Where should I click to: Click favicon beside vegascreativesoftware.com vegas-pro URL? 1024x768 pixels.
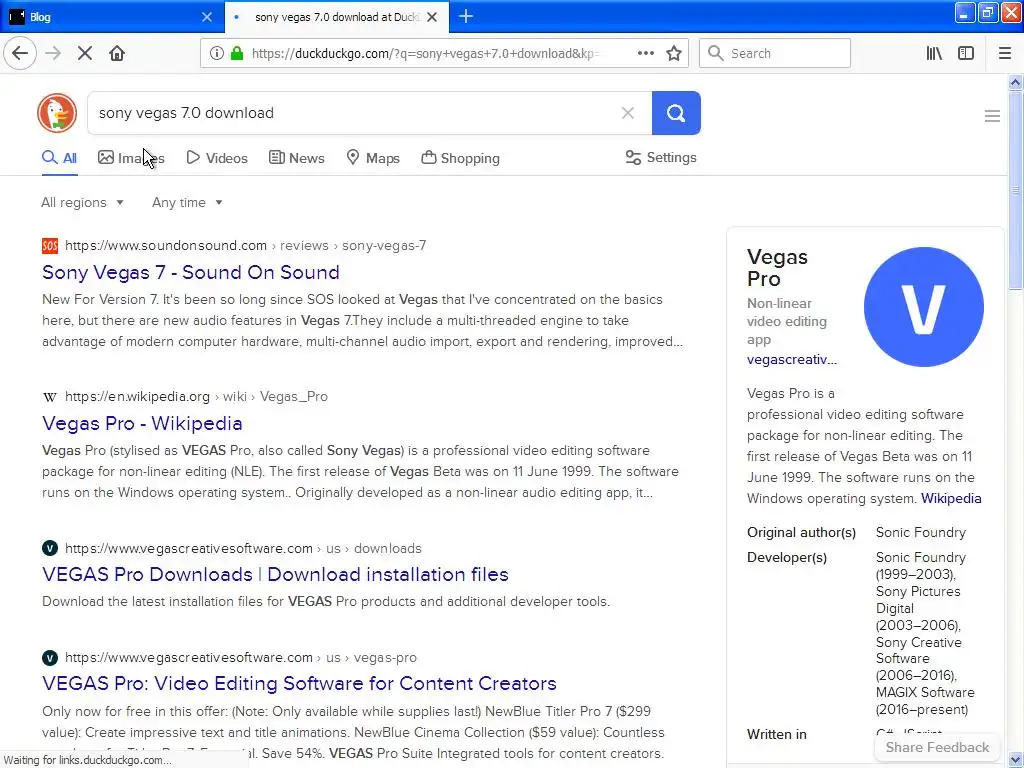click(50, 658)
